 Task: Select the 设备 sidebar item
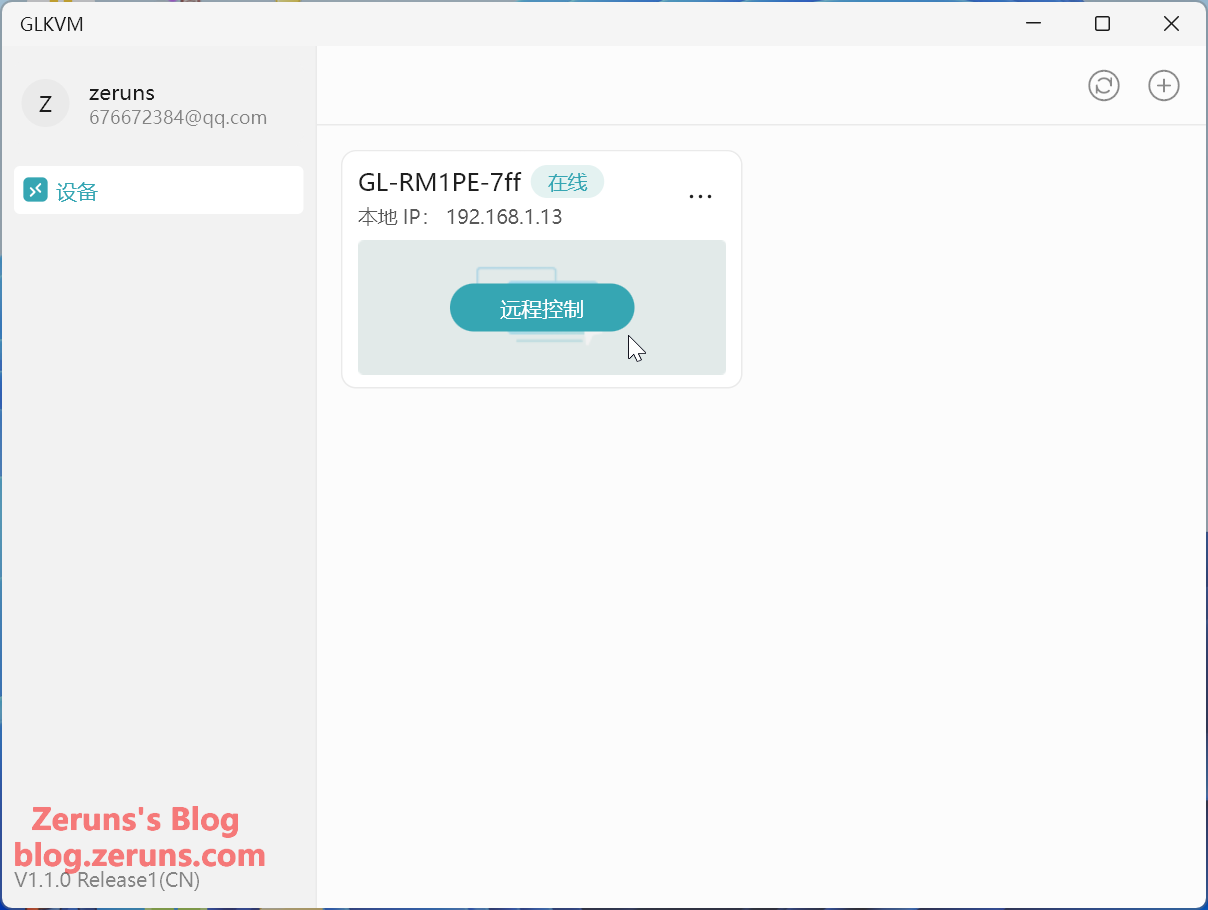(158, 191)
